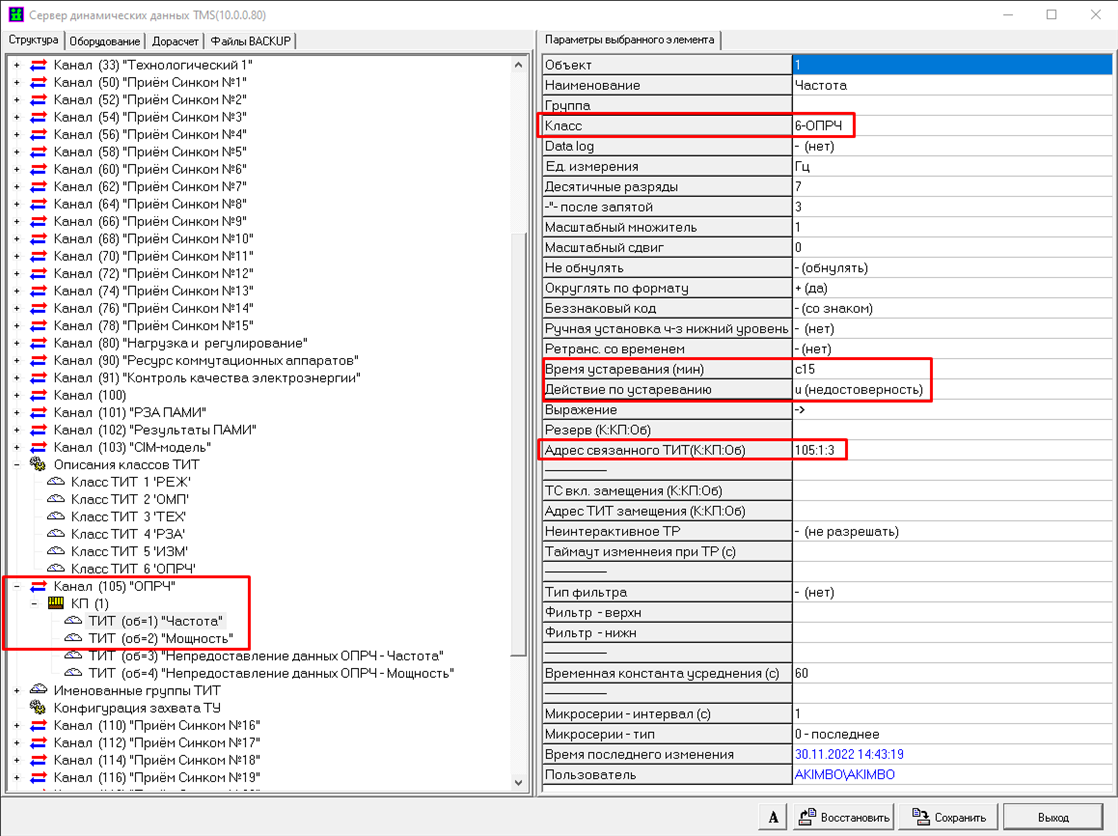
Task: Click the icon of ТИТ (об=2) Мощность
Action: point(73,638)
